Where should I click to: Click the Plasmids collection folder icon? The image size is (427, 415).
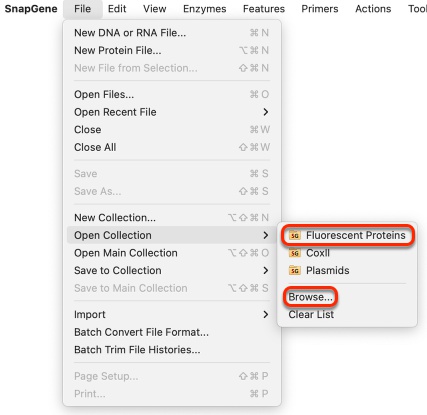[x=295, y=270]
